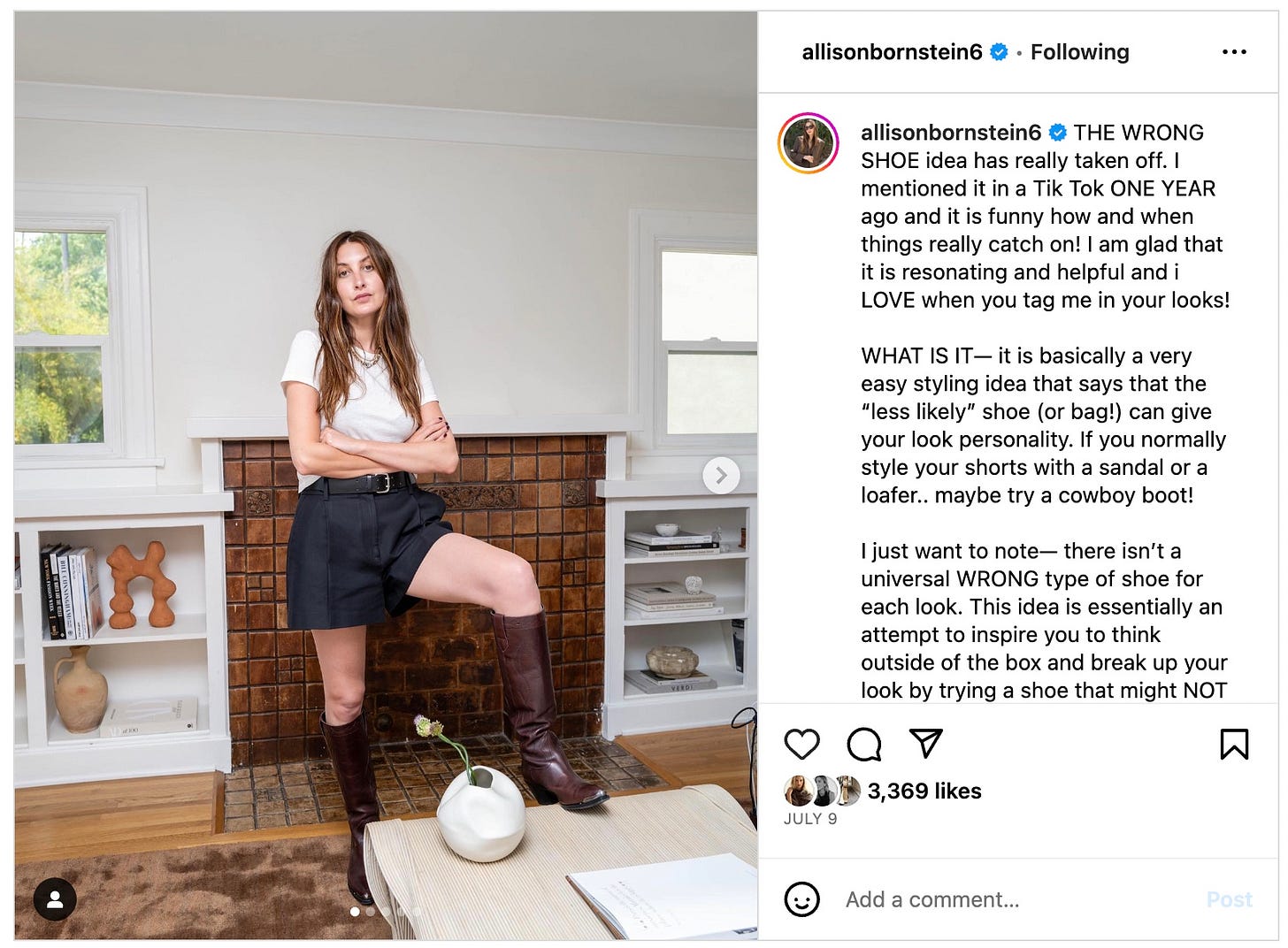
Task: Click the Add a comment field
Action: [1016, 899]
